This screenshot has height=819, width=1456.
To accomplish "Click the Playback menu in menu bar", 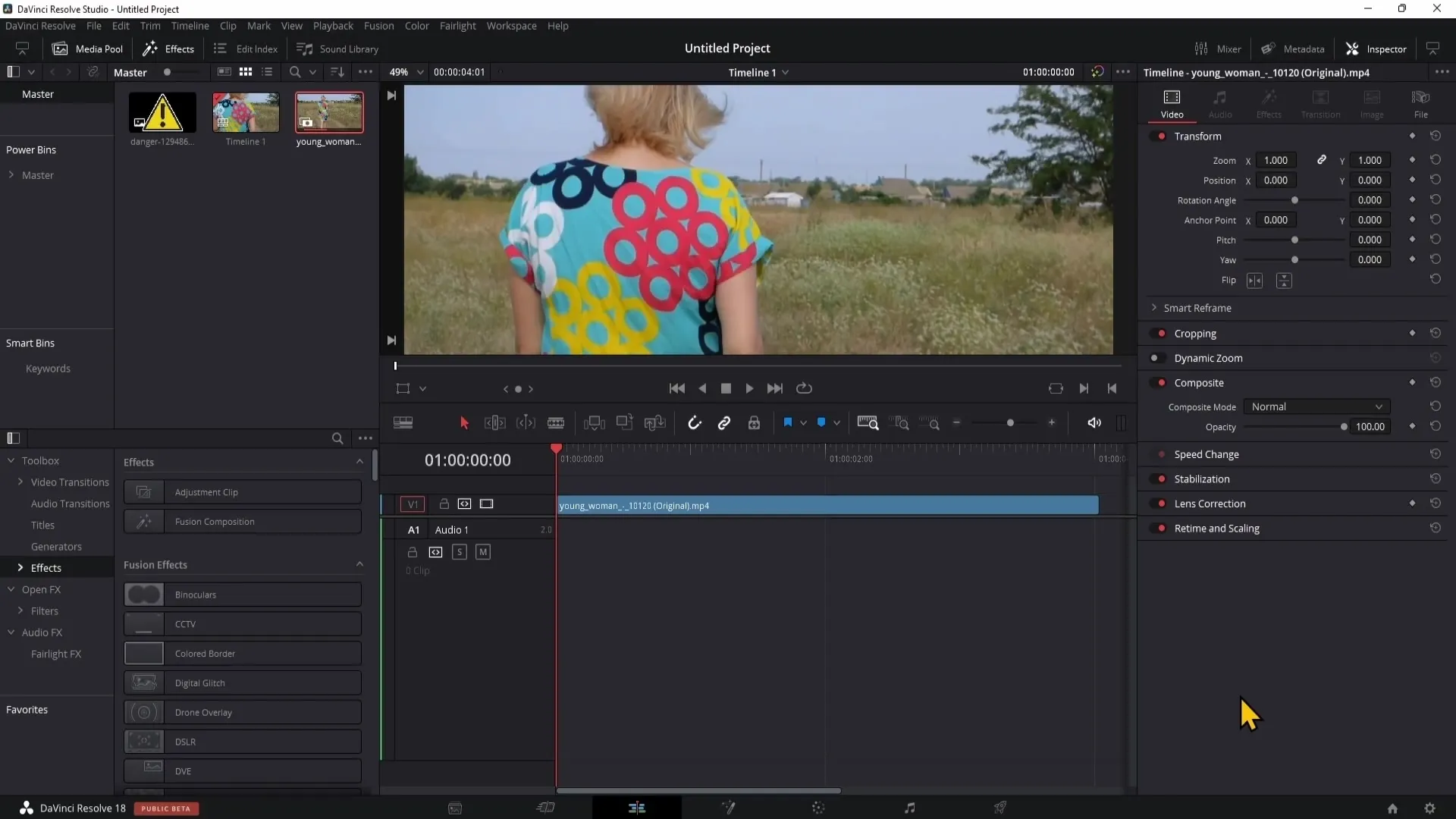I will pyautogui.click(x=333, y=25).
